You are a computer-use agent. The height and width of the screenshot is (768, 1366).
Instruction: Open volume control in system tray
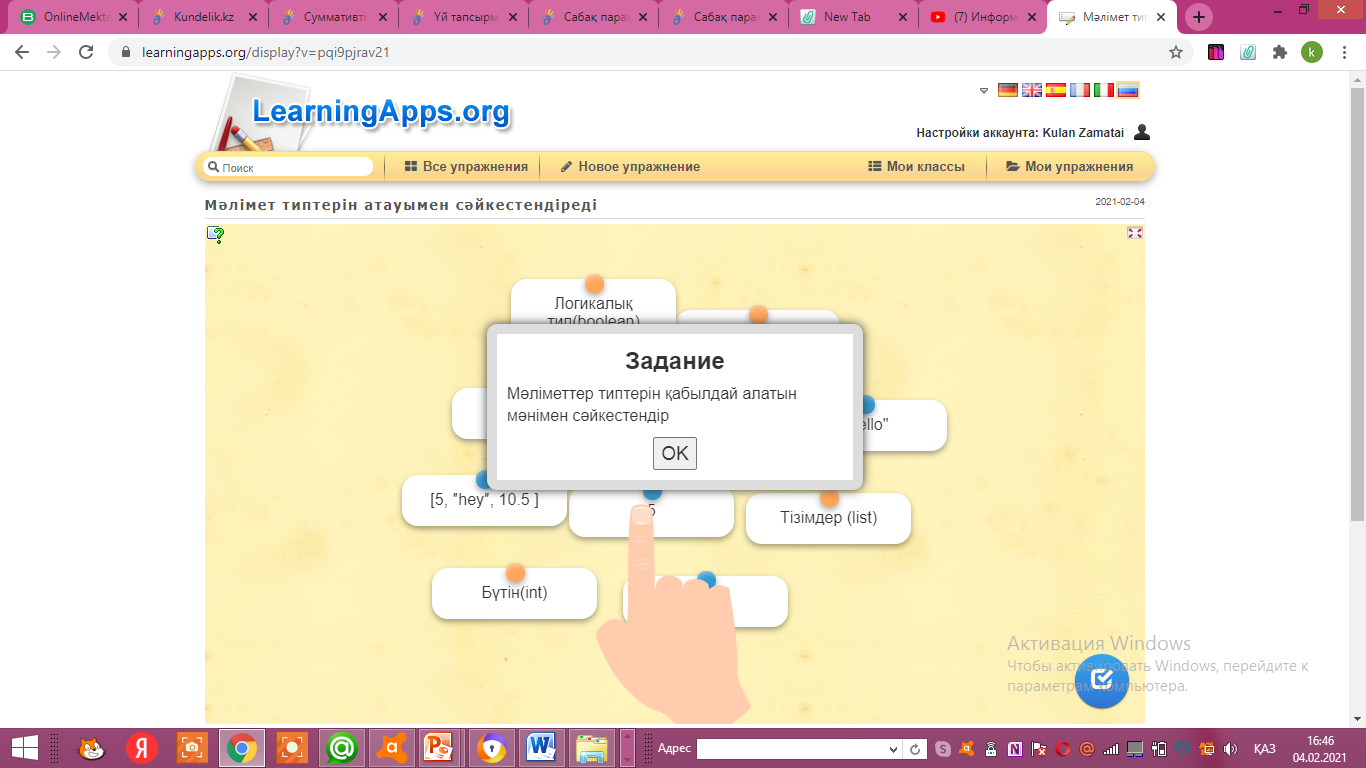coord(1231,748)
